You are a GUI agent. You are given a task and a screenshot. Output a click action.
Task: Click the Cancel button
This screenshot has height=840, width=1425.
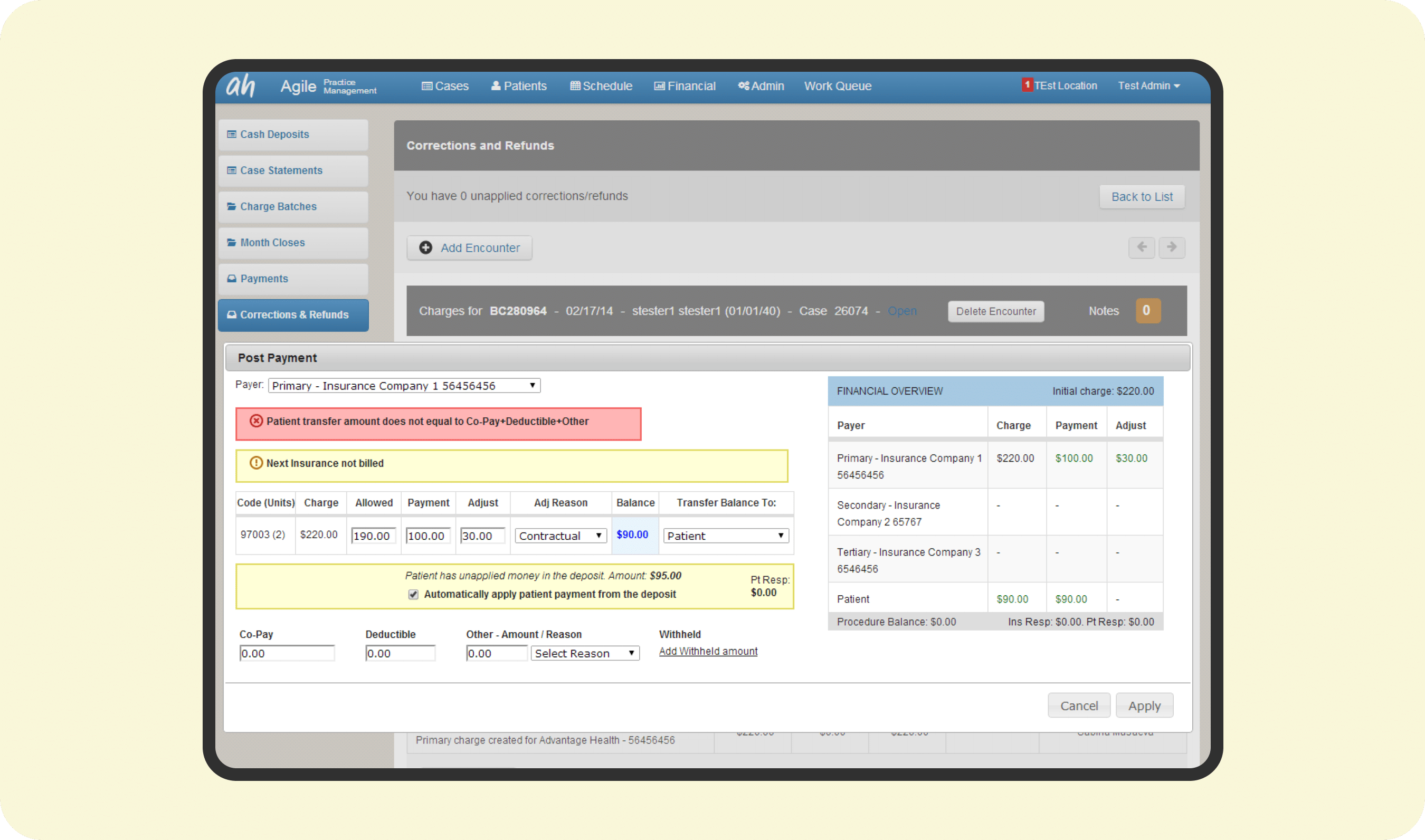pos(1079,706)
